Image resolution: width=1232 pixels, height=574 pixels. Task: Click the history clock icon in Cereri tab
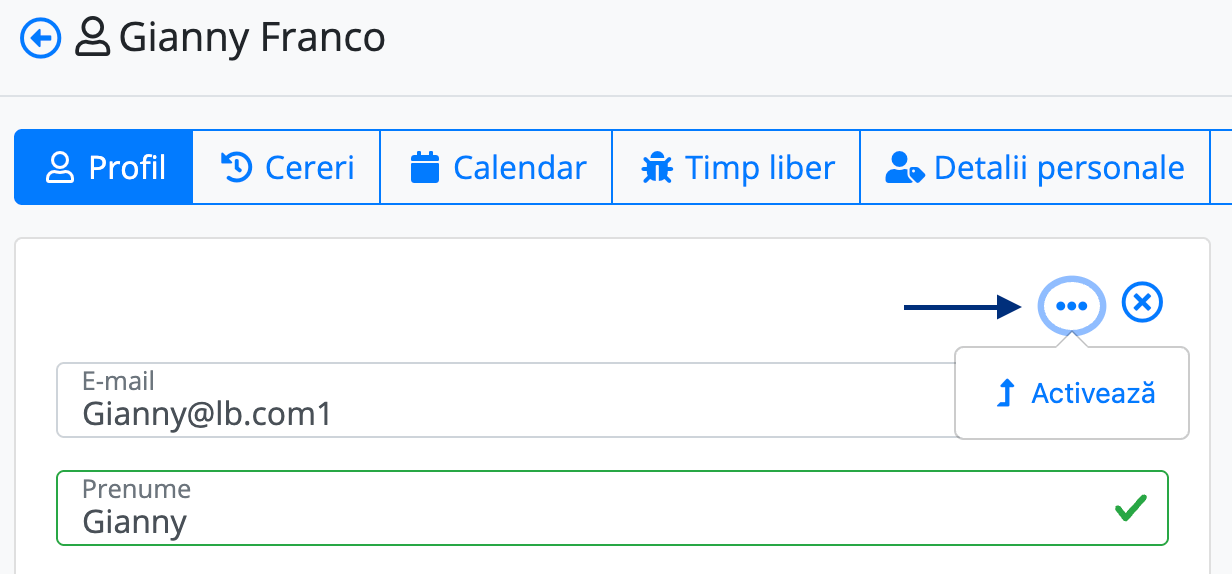(236, 167)
